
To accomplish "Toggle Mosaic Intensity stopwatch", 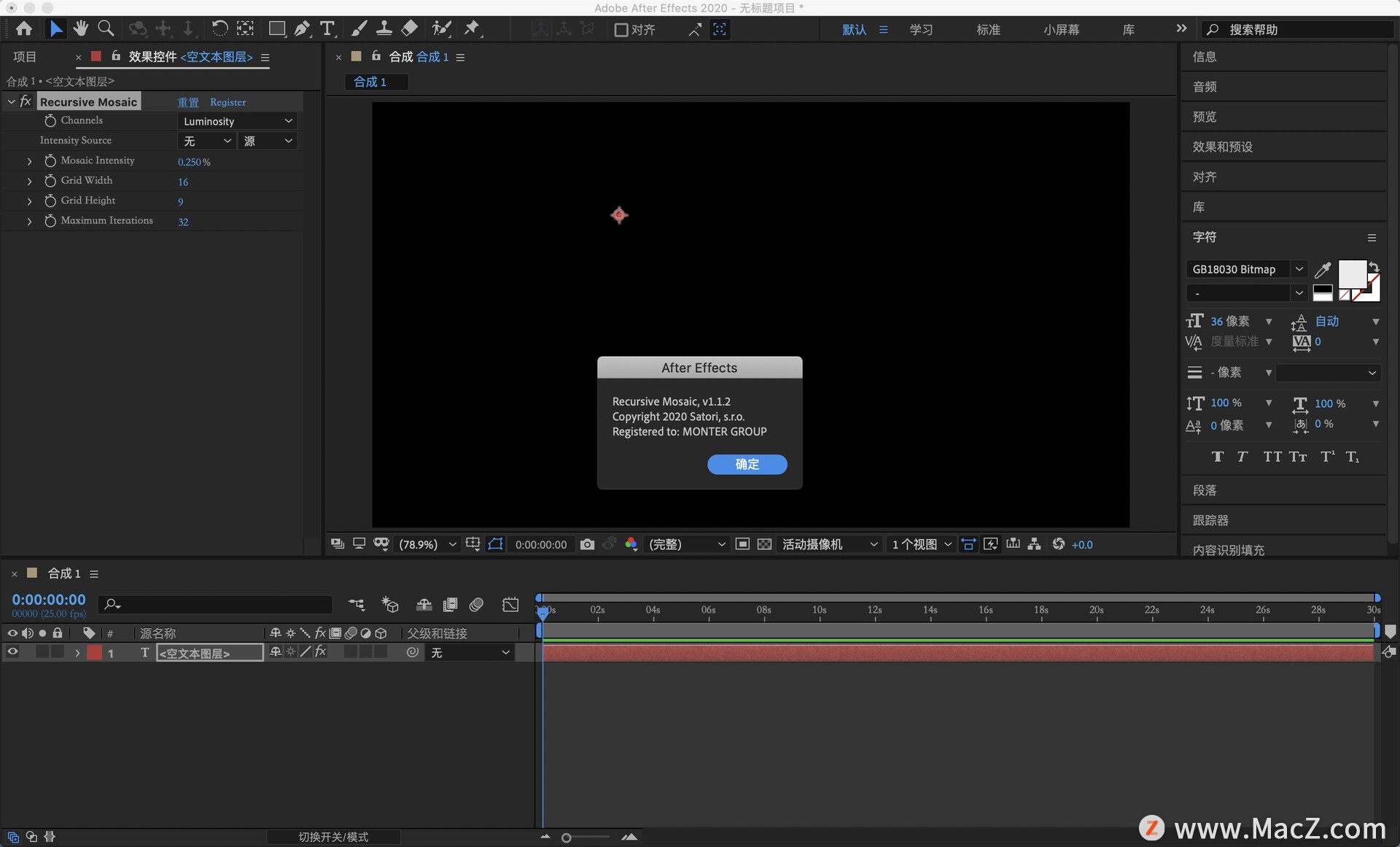I will [50, 160].
